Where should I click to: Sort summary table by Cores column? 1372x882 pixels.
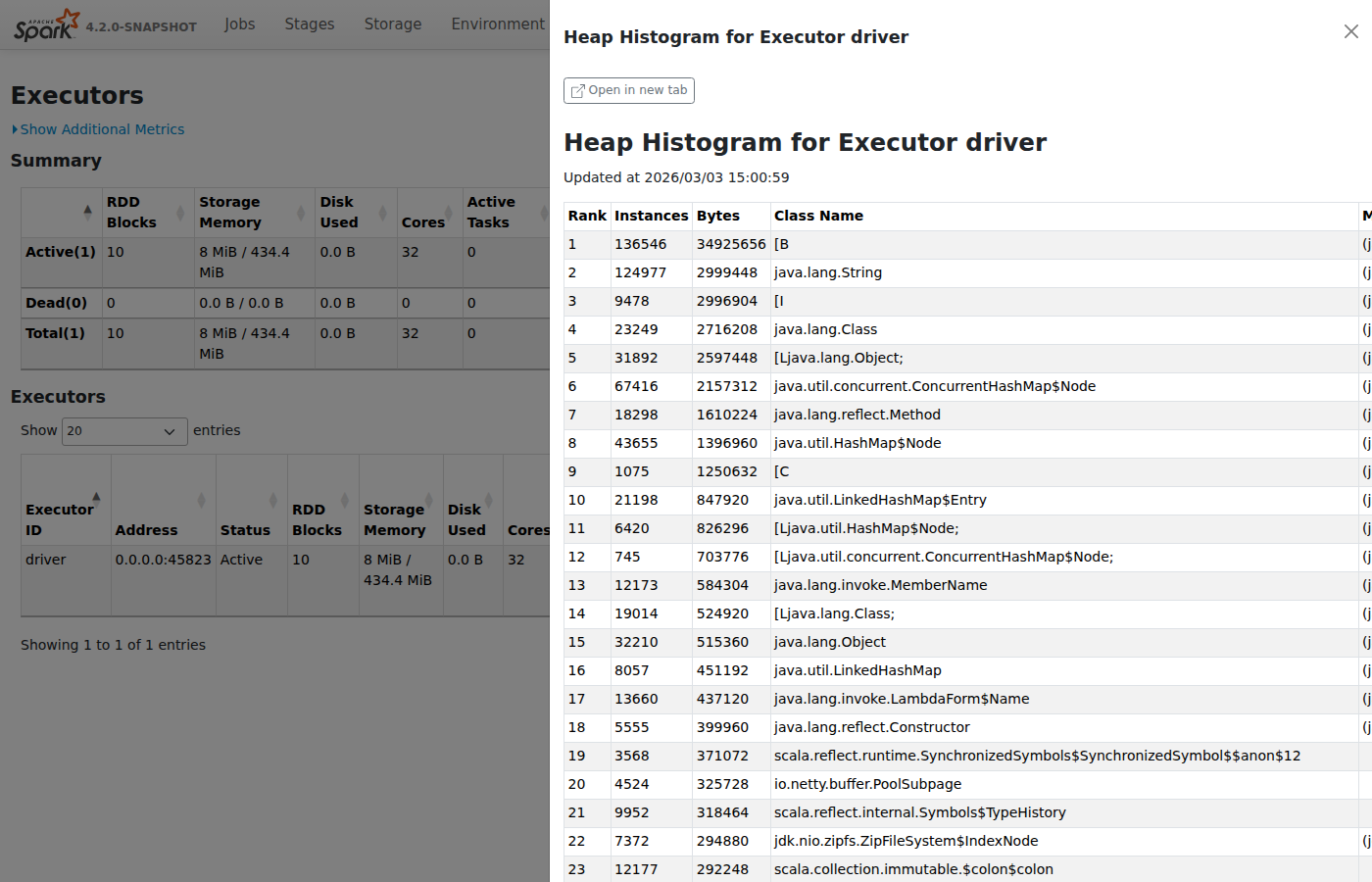[429, 212]
